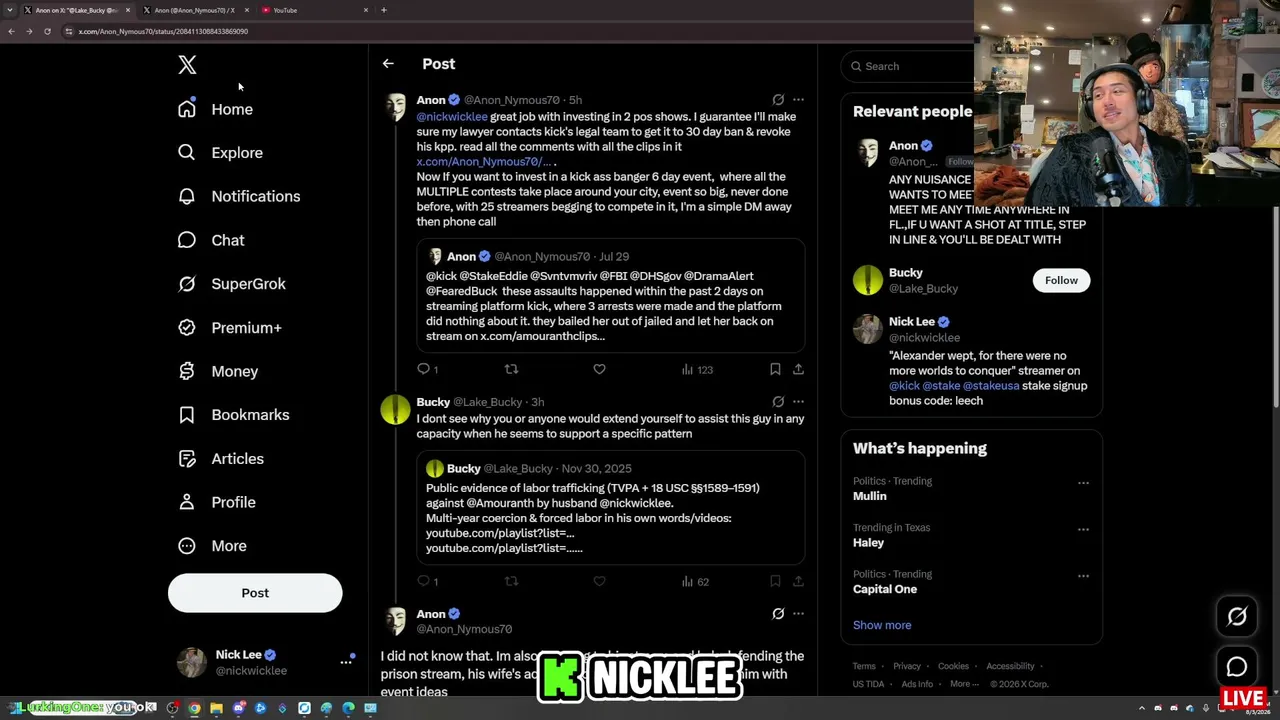Click the white Post compose button
Image resolution: width=1280 pixels, height=720 pixels.
255,593
